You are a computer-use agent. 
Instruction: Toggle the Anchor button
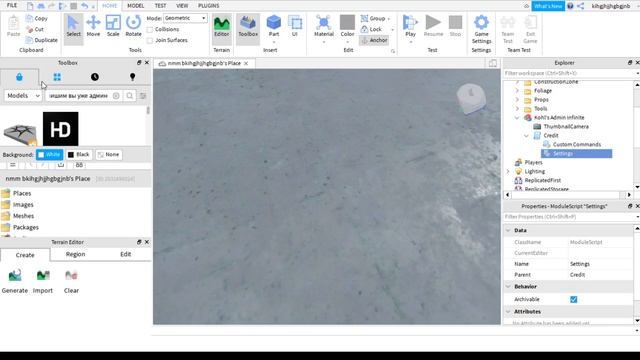pyautogui.click(x=374, y=40)
